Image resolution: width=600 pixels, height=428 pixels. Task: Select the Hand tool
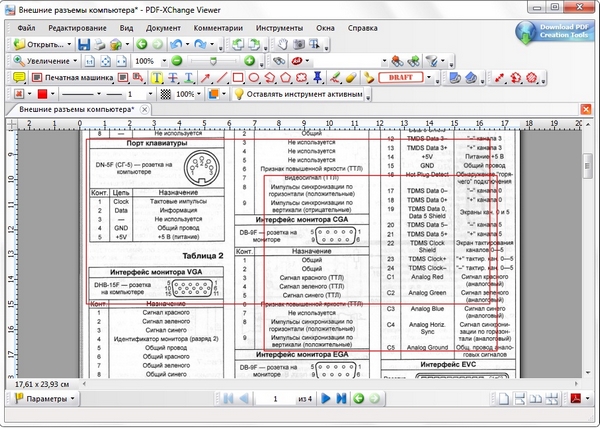click(x=282, y=44)
